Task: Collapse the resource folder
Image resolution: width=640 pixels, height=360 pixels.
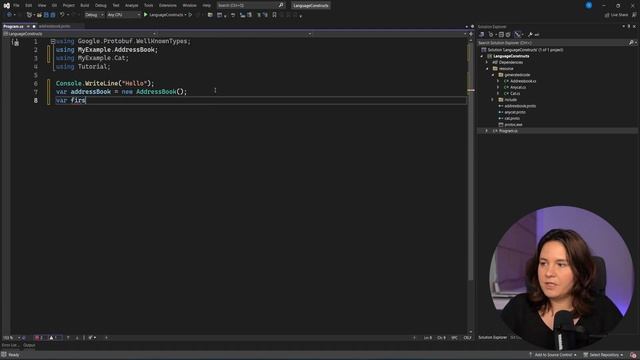Action: 487,69
